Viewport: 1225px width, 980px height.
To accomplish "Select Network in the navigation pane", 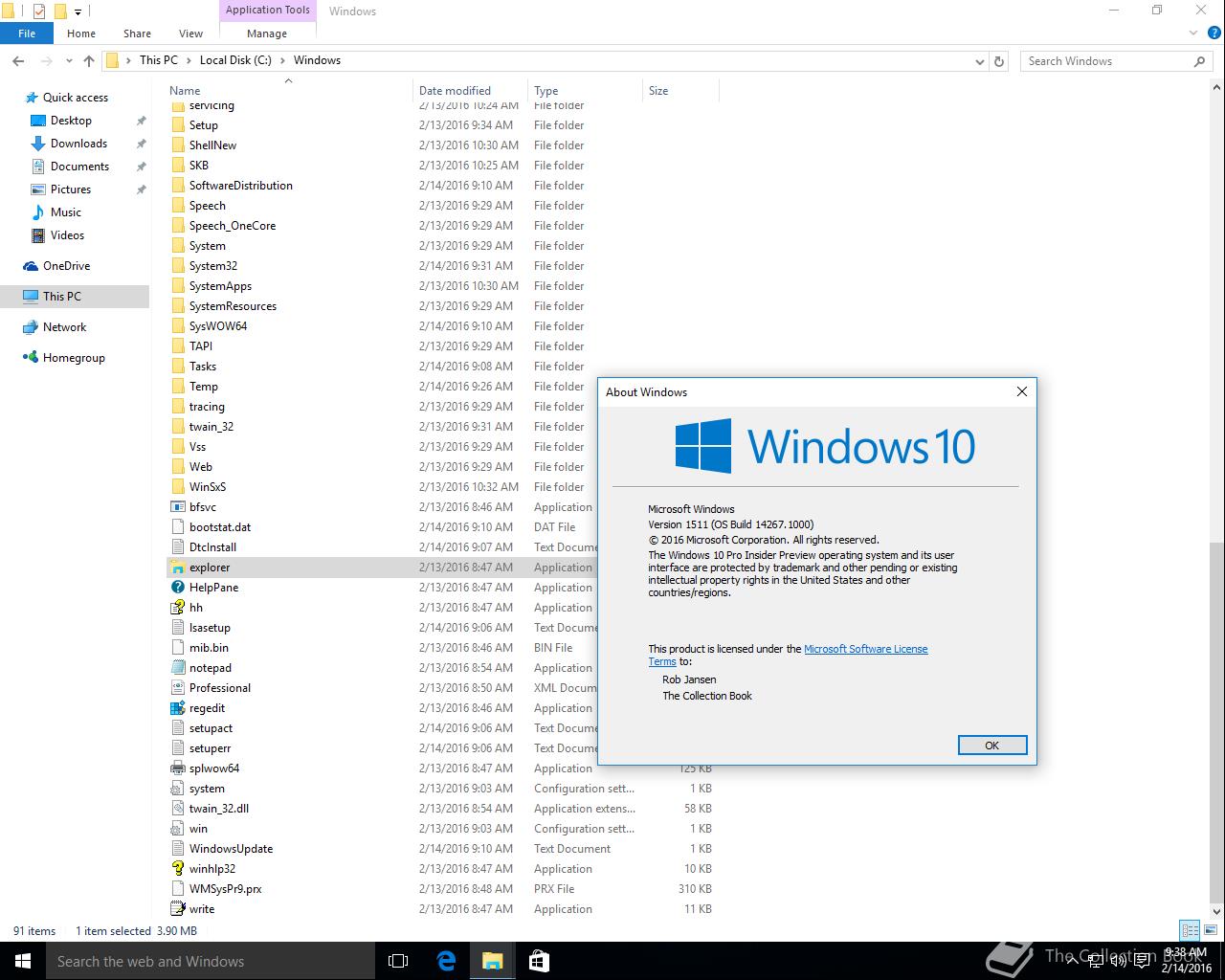I will pyautogui.click(x=64, y=327).
